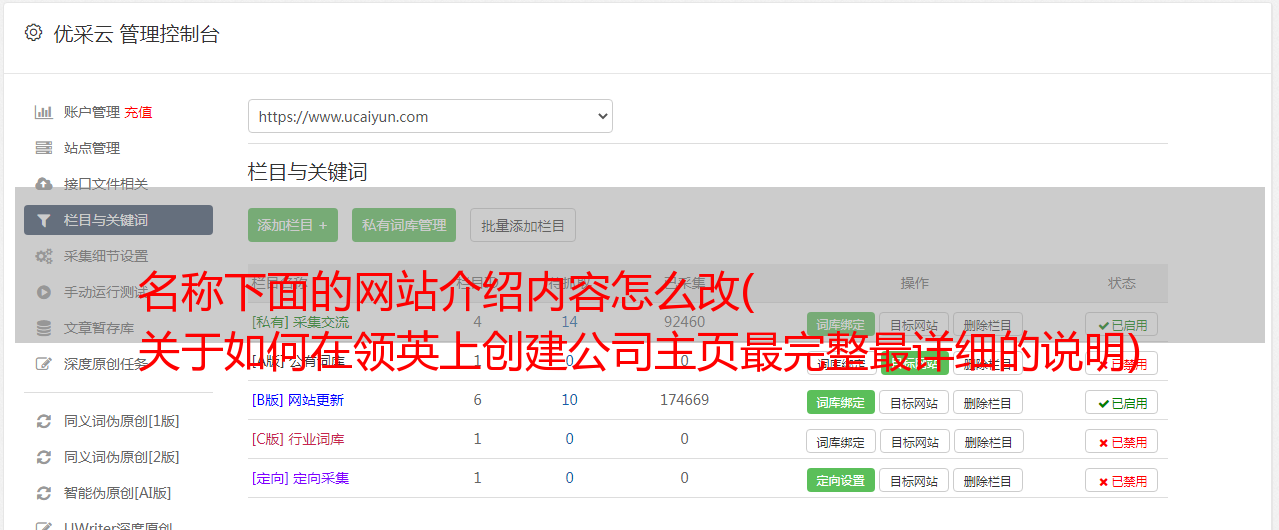Select value 10 in the 网站更新 row
Viewport: 1279px width, 530px height.
pyautogui.click(x=569, y=400)
